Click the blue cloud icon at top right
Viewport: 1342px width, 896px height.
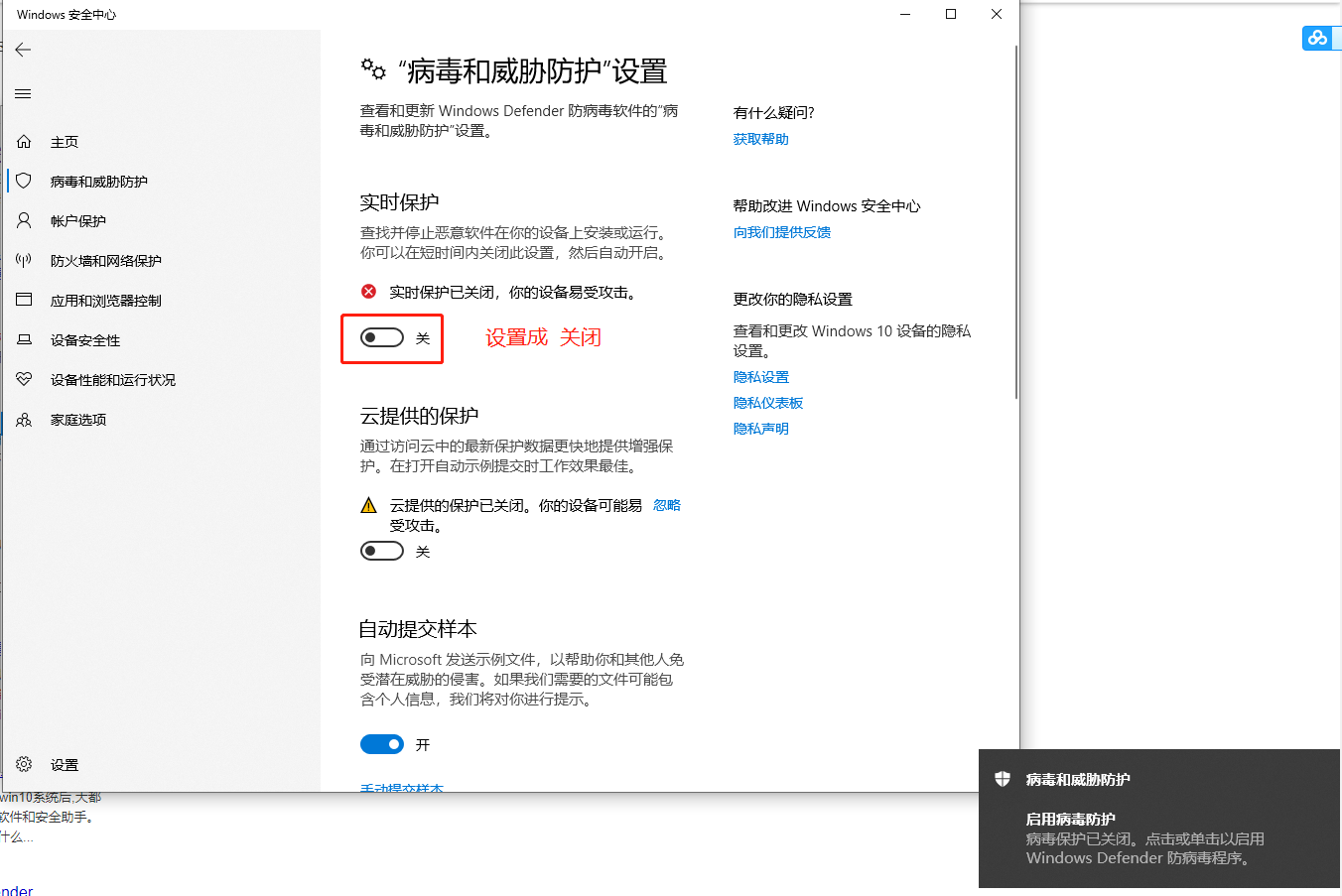(x=1317, y=38)
